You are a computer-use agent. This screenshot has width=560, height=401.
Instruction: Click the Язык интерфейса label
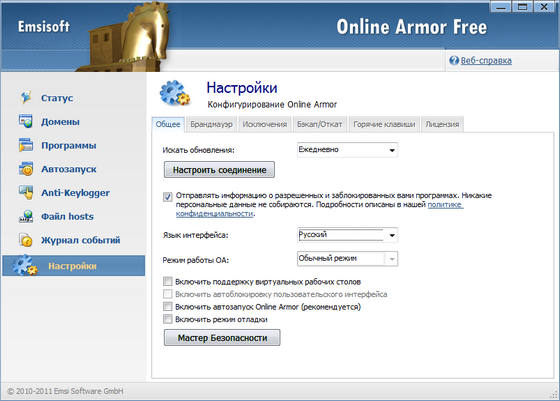(195, 235)
